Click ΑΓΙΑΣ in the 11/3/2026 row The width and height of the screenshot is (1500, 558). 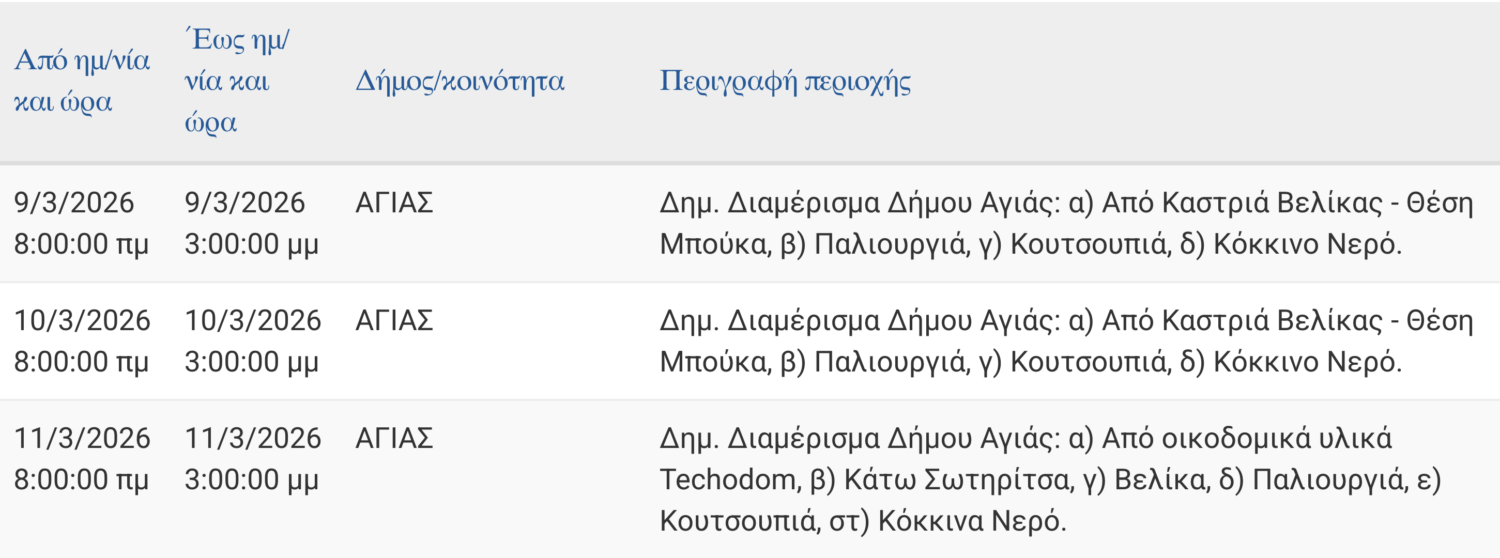394,438
